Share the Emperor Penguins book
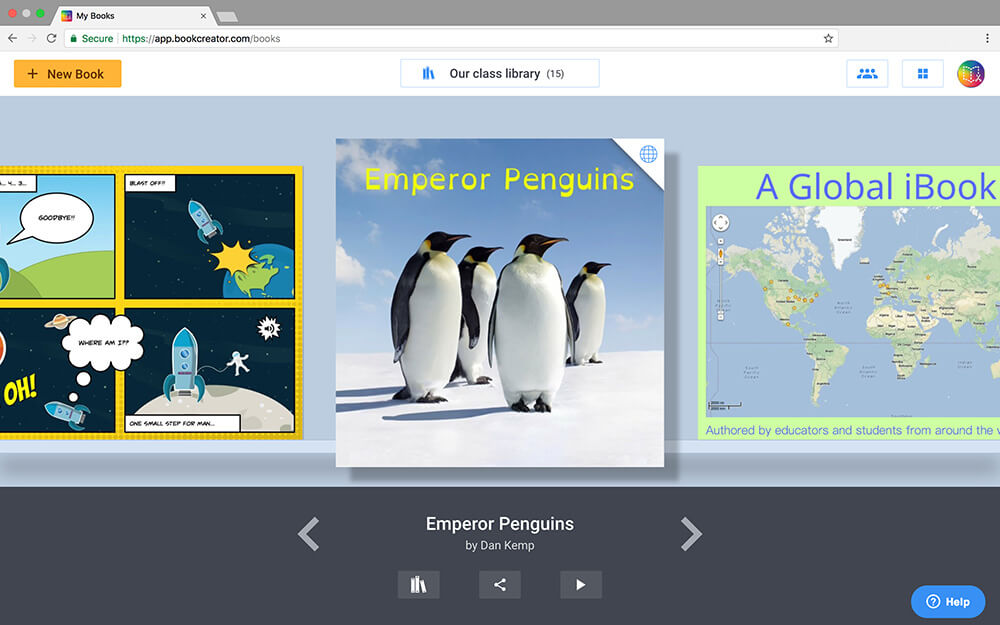This screenshot has height=625, width=1000. click(499, 585)
